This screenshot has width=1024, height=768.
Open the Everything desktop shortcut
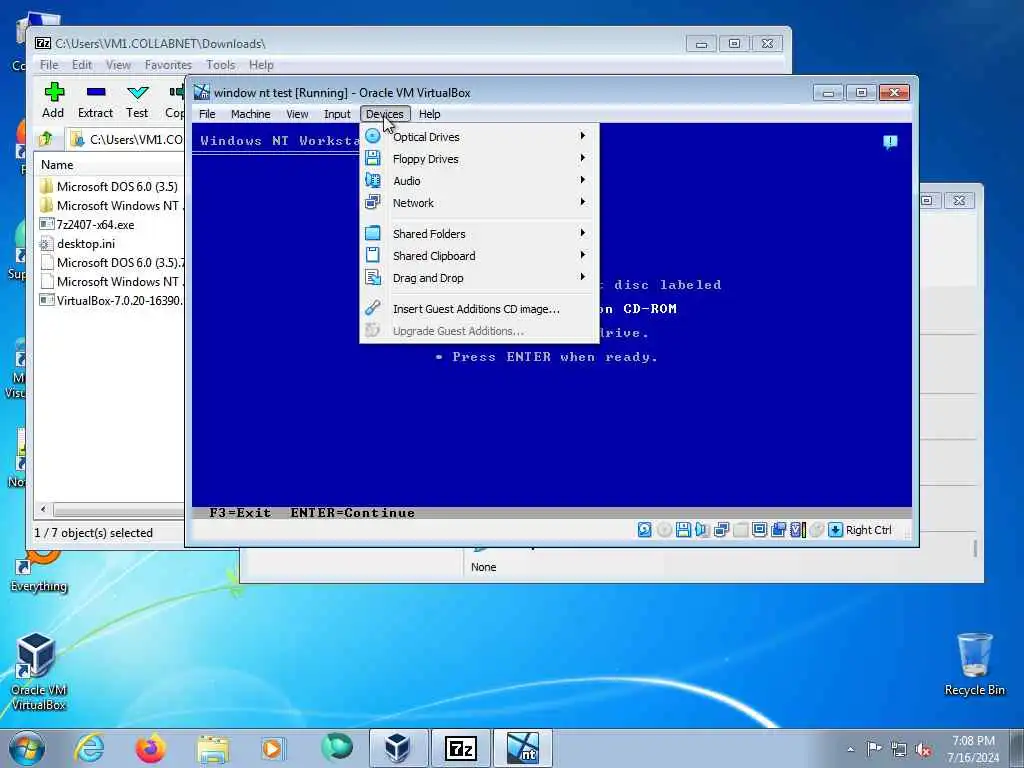pos(38,571)
